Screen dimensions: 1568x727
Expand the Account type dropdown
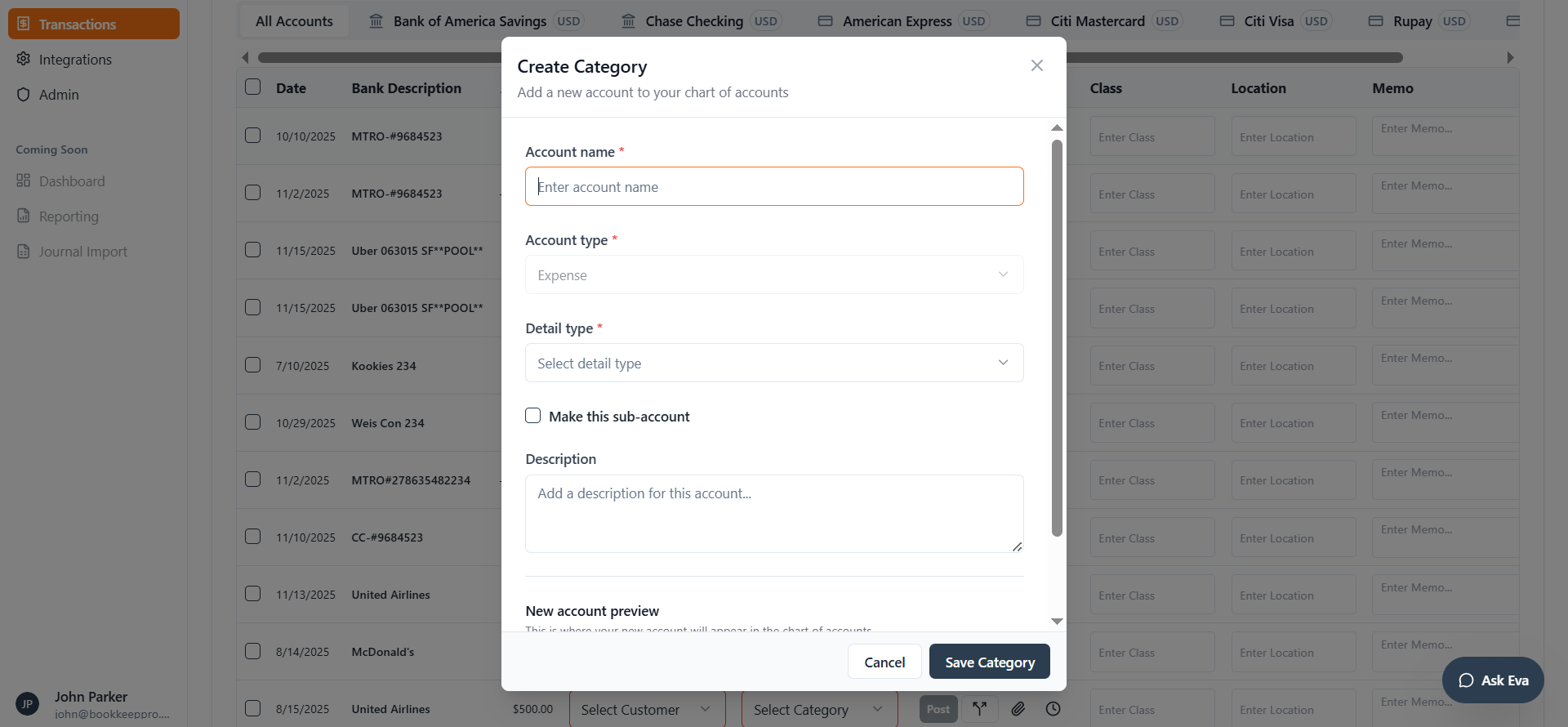(x=773, y=274)
